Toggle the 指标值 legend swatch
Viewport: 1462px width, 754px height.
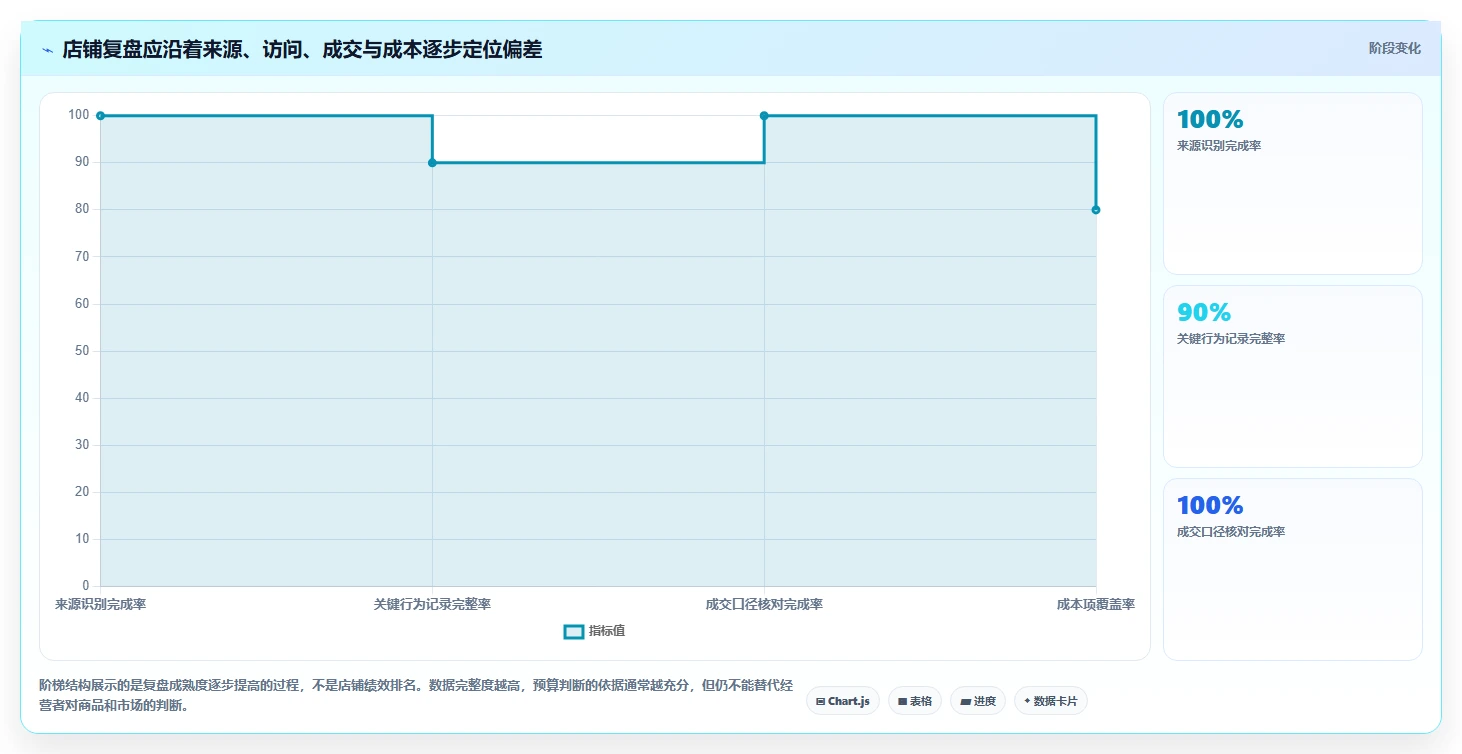click(x=574, y=631)
